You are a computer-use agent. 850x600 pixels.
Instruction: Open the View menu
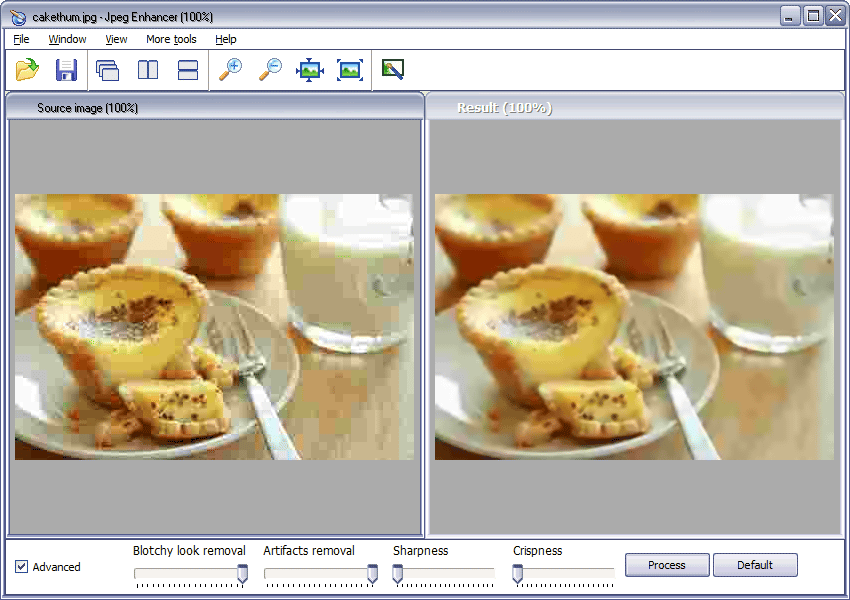(x=116, y=39)
